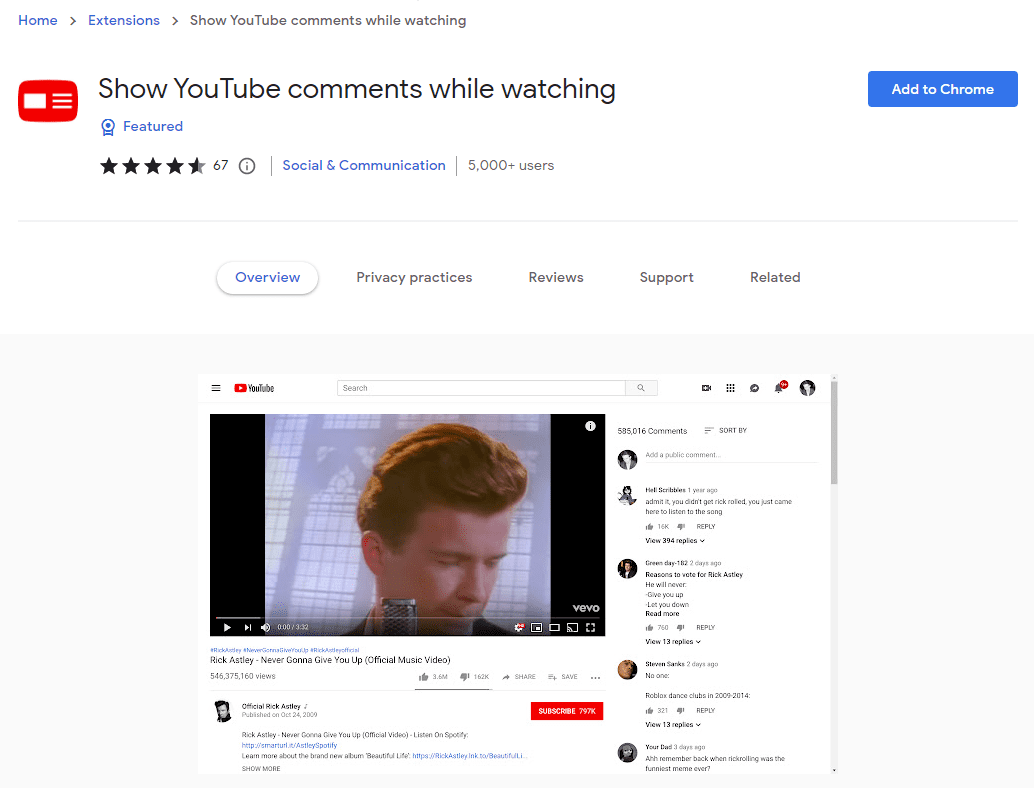
Task: Click the YouTube logo in screenshot
Action: coord(254,388)
